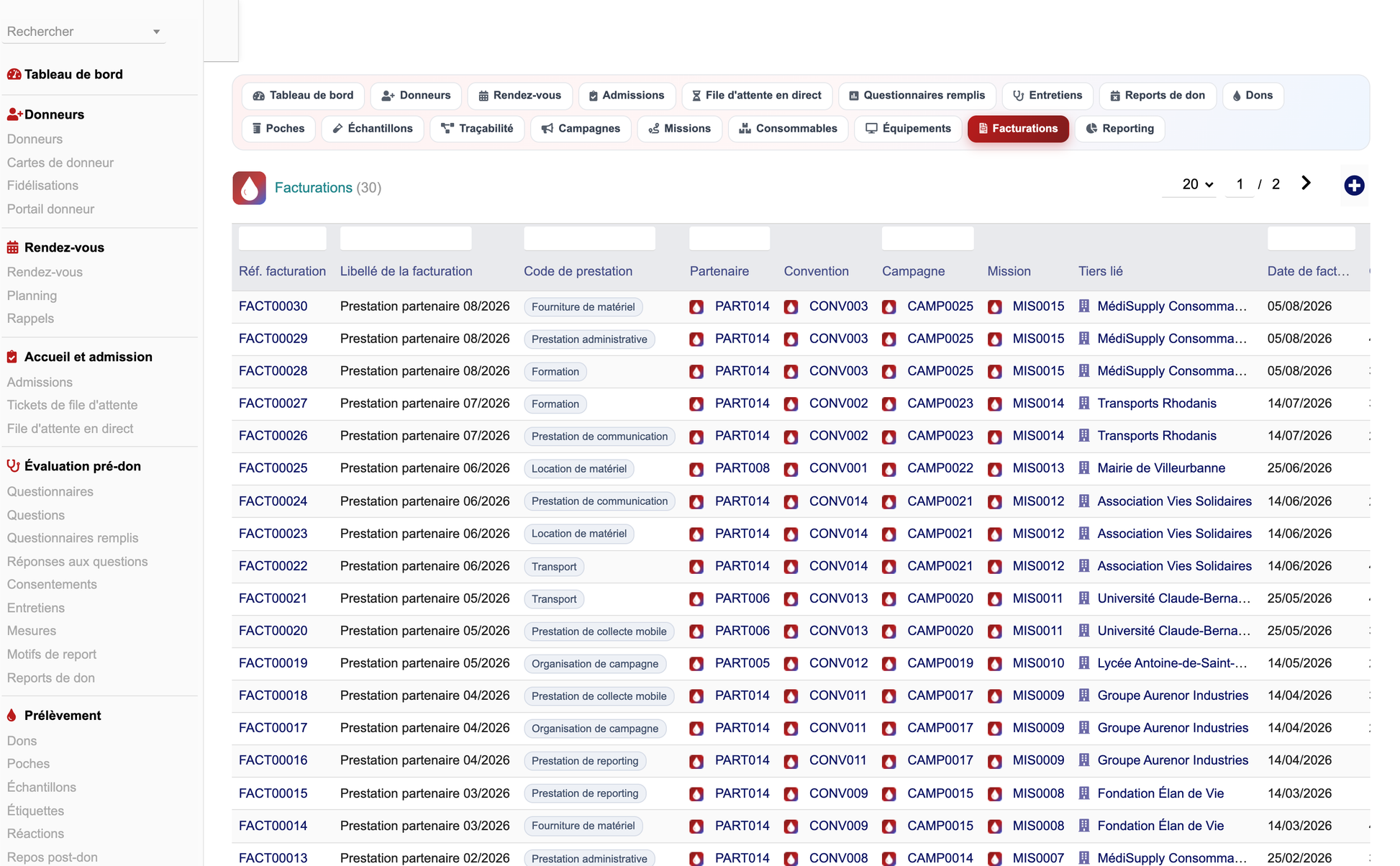Viewport: 1400px width, 866px height.
Task: Sort by Partenaire column header
Action: [719, 271]
